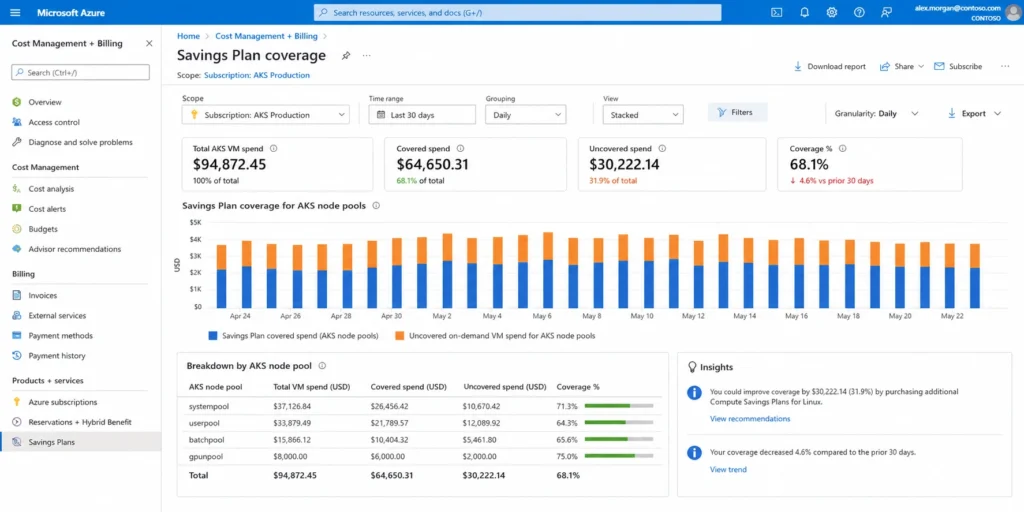Click info icon beside chart title
This screenshot has height=512, width=1024.
tap(376, 205)
